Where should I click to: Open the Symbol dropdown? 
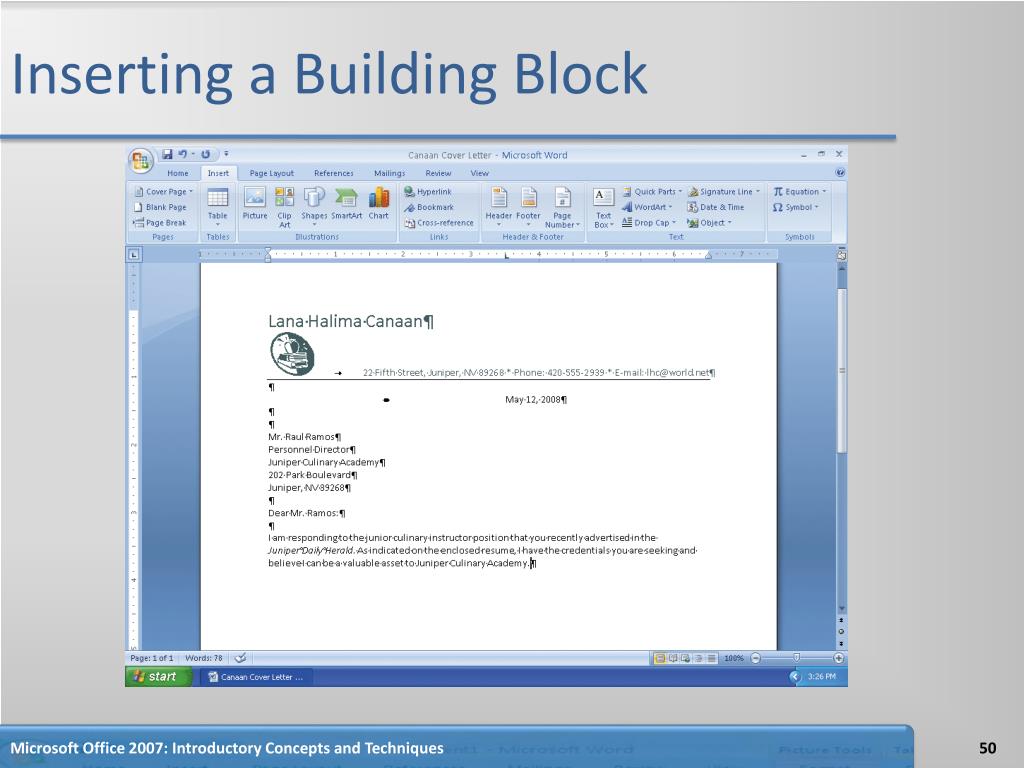[x=795, y=207]
